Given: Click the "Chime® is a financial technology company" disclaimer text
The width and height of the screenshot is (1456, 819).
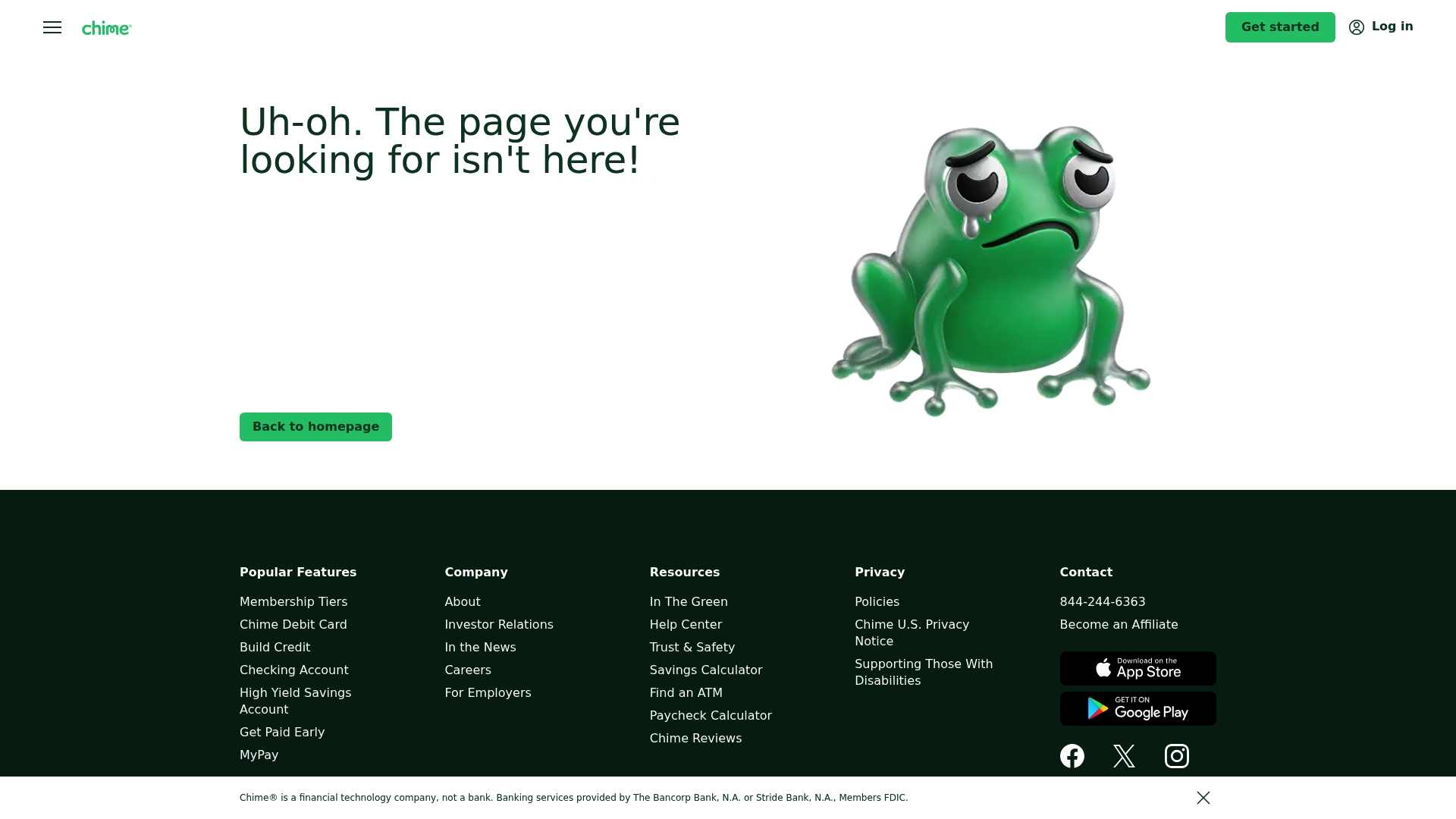Looking at the screenshot, I should [x=573, y=798].
